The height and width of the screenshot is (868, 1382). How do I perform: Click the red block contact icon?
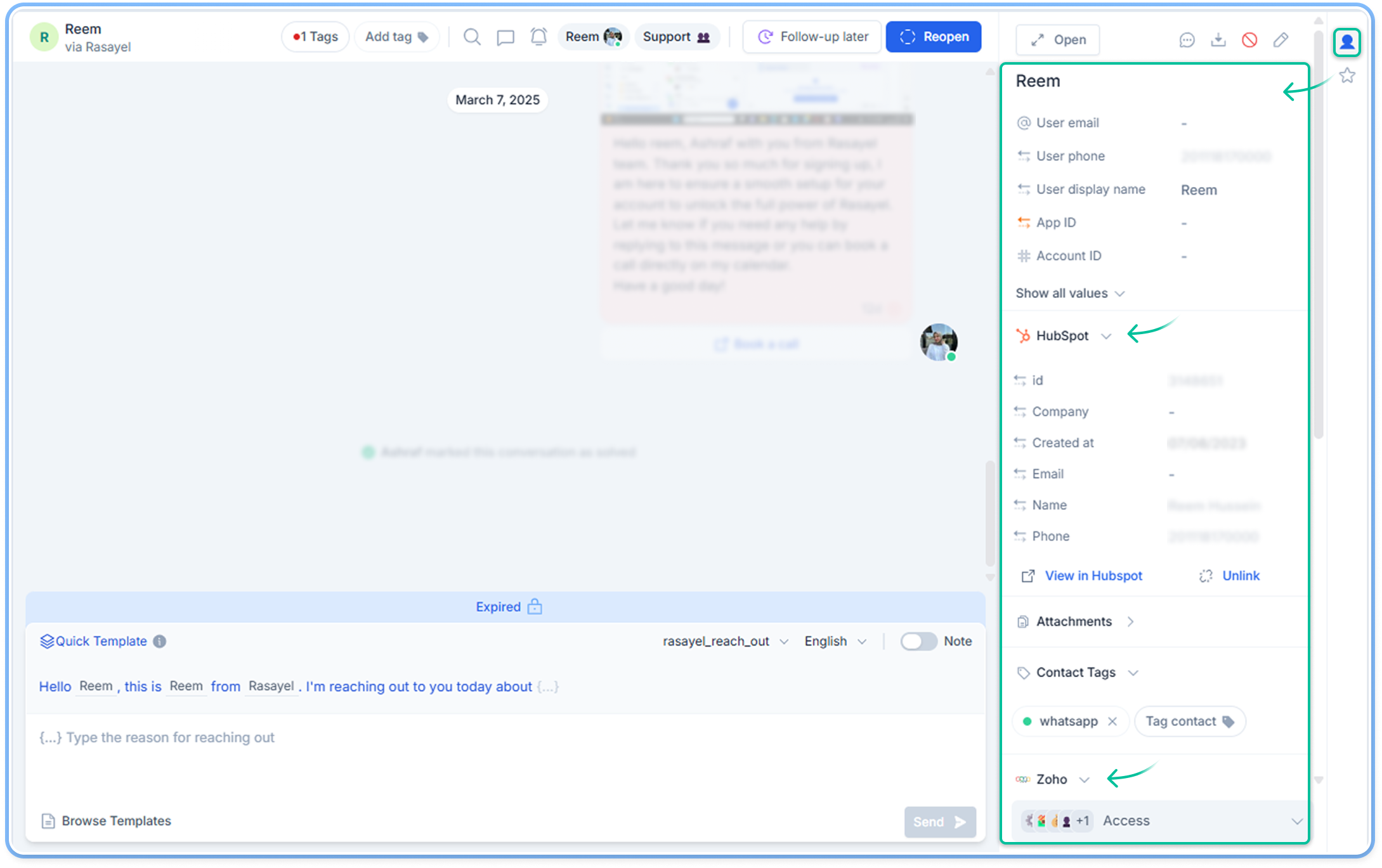[1249, 40]
